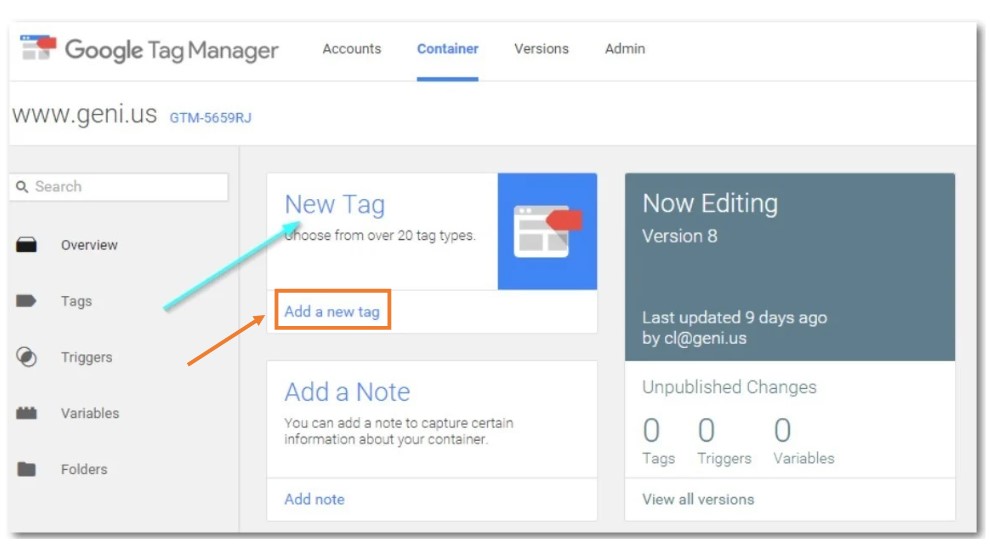This screenshot has height=547, width=990.
Task: Switch to the Versions tab
Action: click(x=541, y=49)
